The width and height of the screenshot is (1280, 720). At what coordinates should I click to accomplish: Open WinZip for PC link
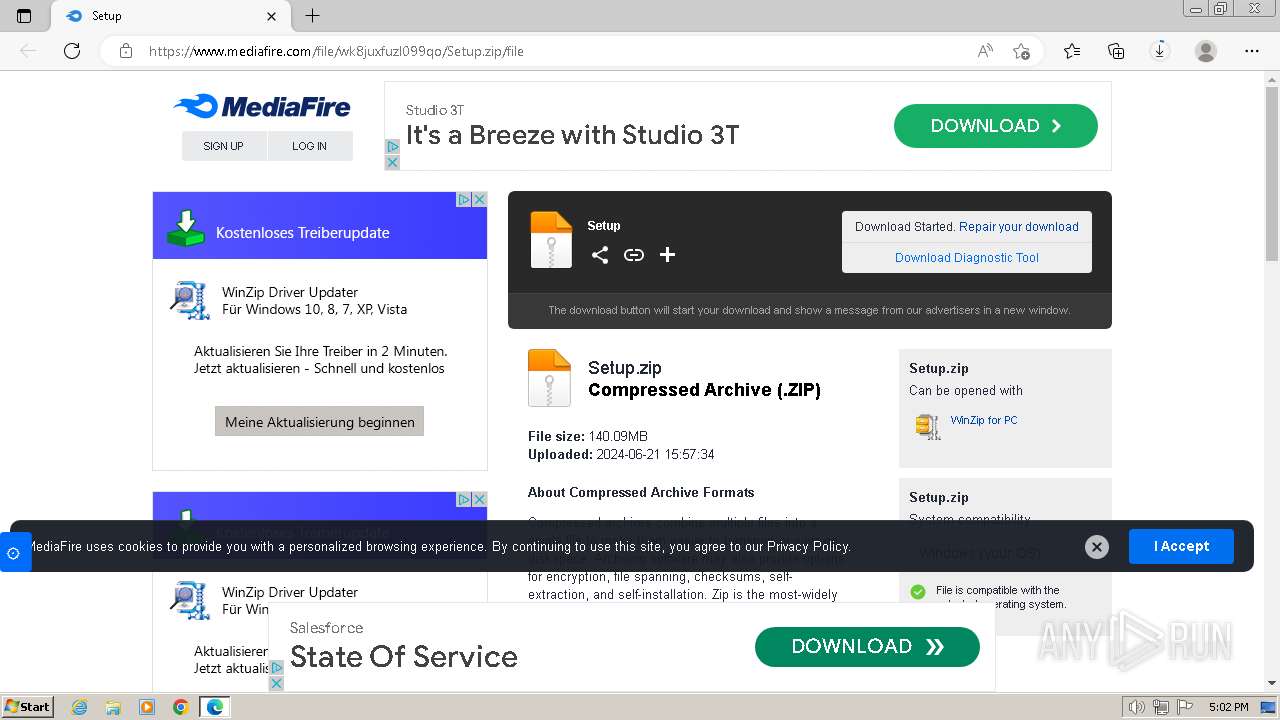pos(984,420)
